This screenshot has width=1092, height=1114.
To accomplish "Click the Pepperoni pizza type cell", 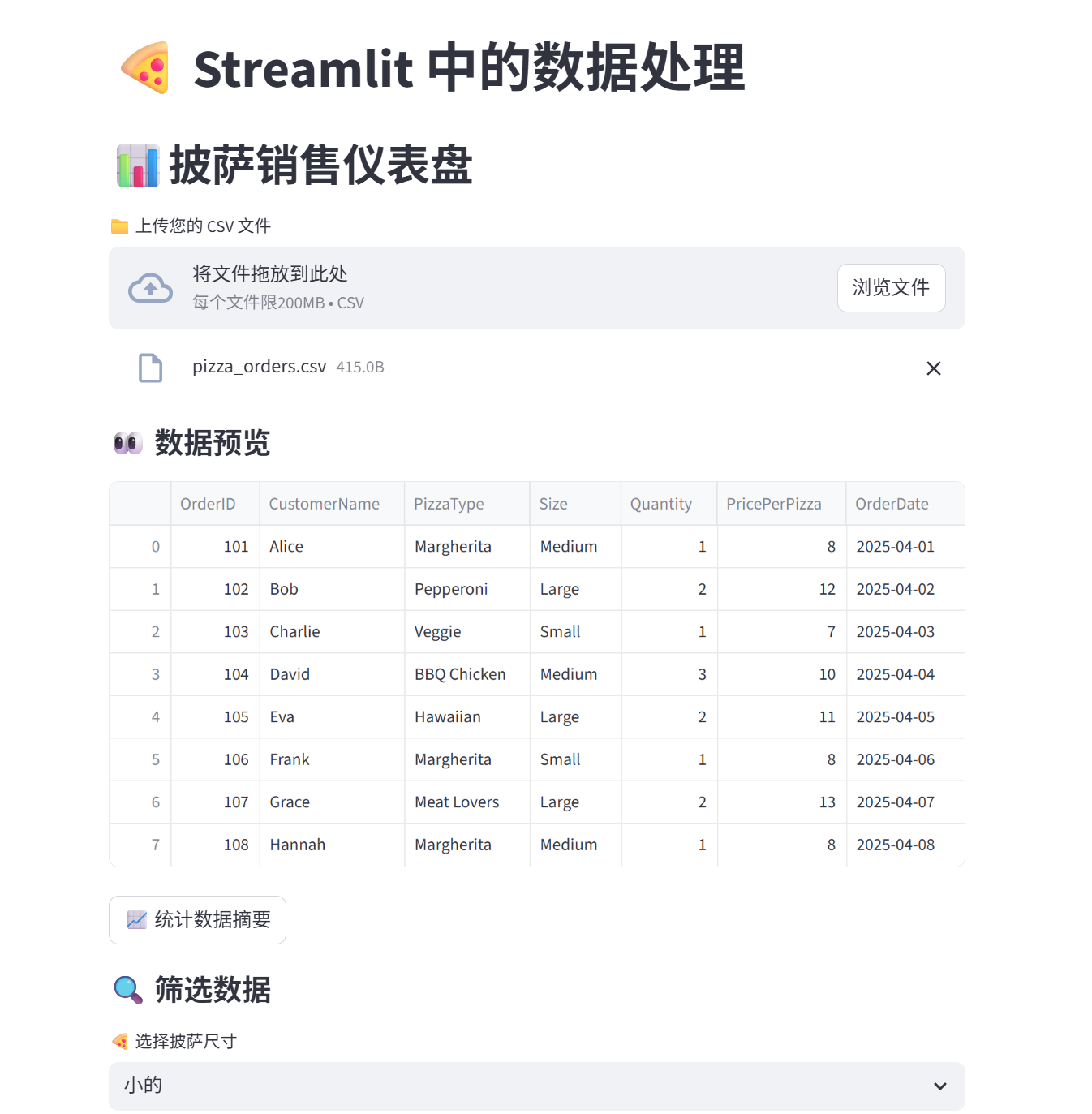I will point(467,589).
